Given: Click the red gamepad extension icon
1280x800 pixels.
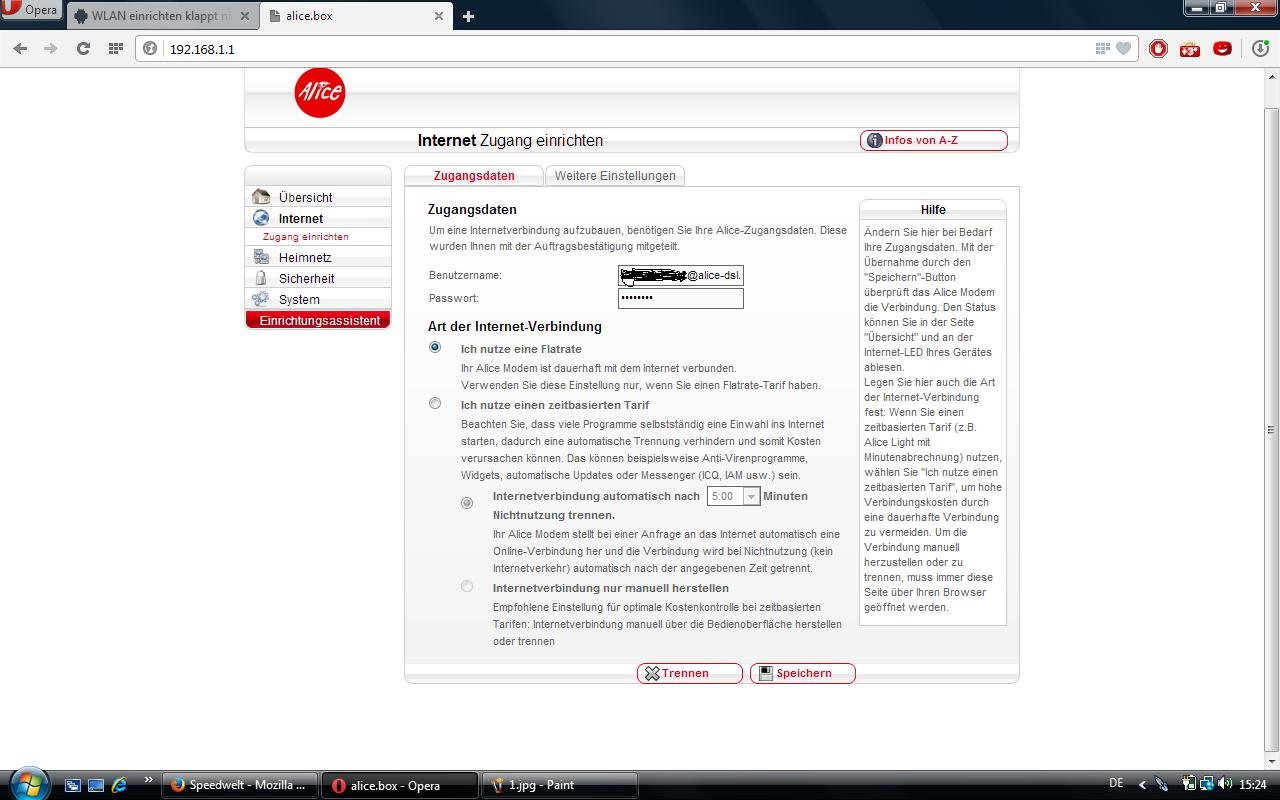Looking at the screenshot, I should click(x=1190, y=48).
